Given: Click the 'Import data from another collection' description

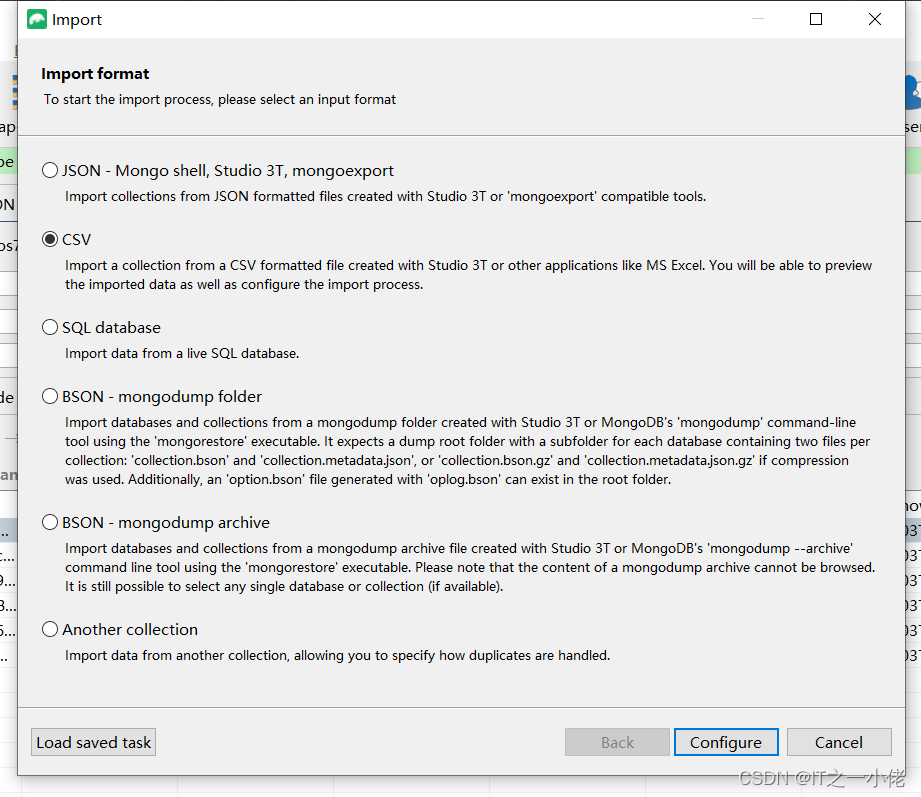Looking at the screenshot, I should pos(337,655).
